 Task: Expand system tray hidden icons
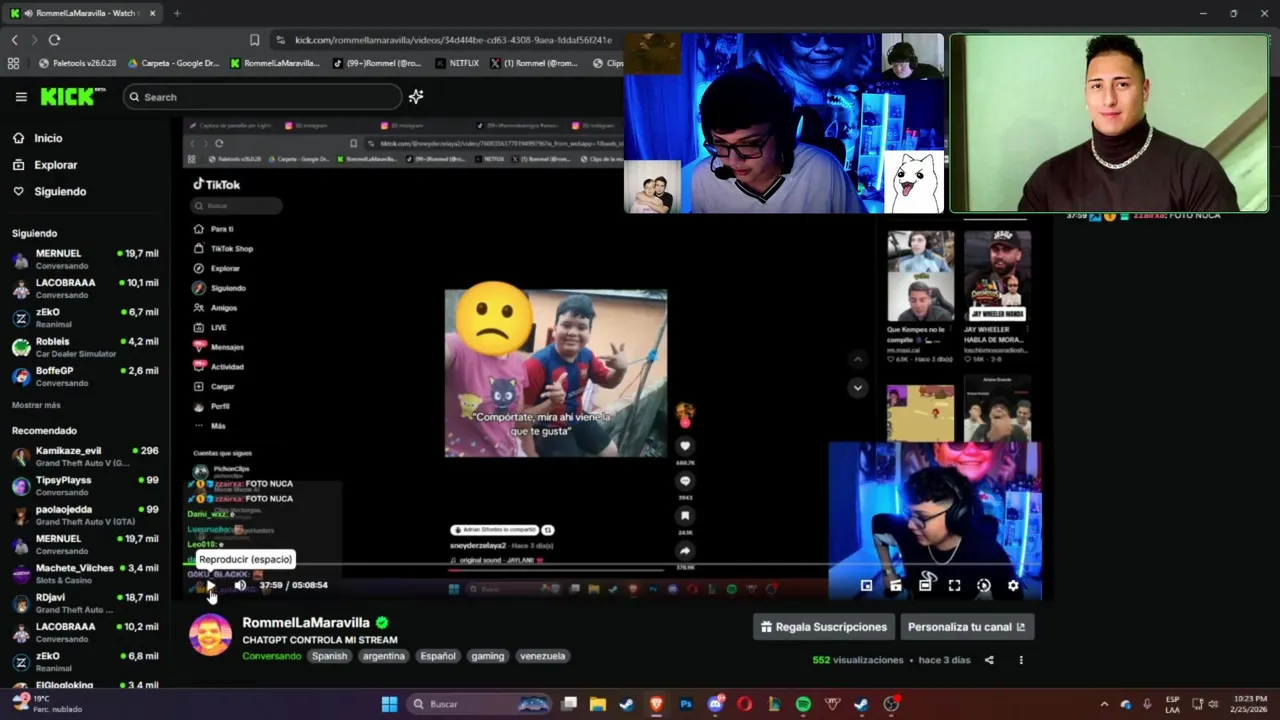[1104, 704]
